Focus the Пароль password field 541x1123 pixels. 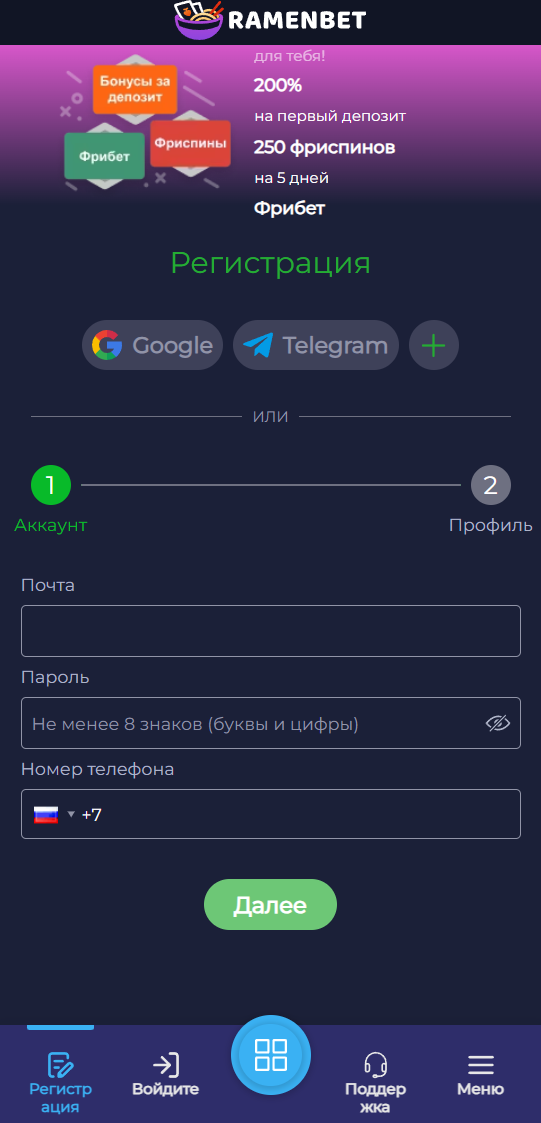point(271,723)
